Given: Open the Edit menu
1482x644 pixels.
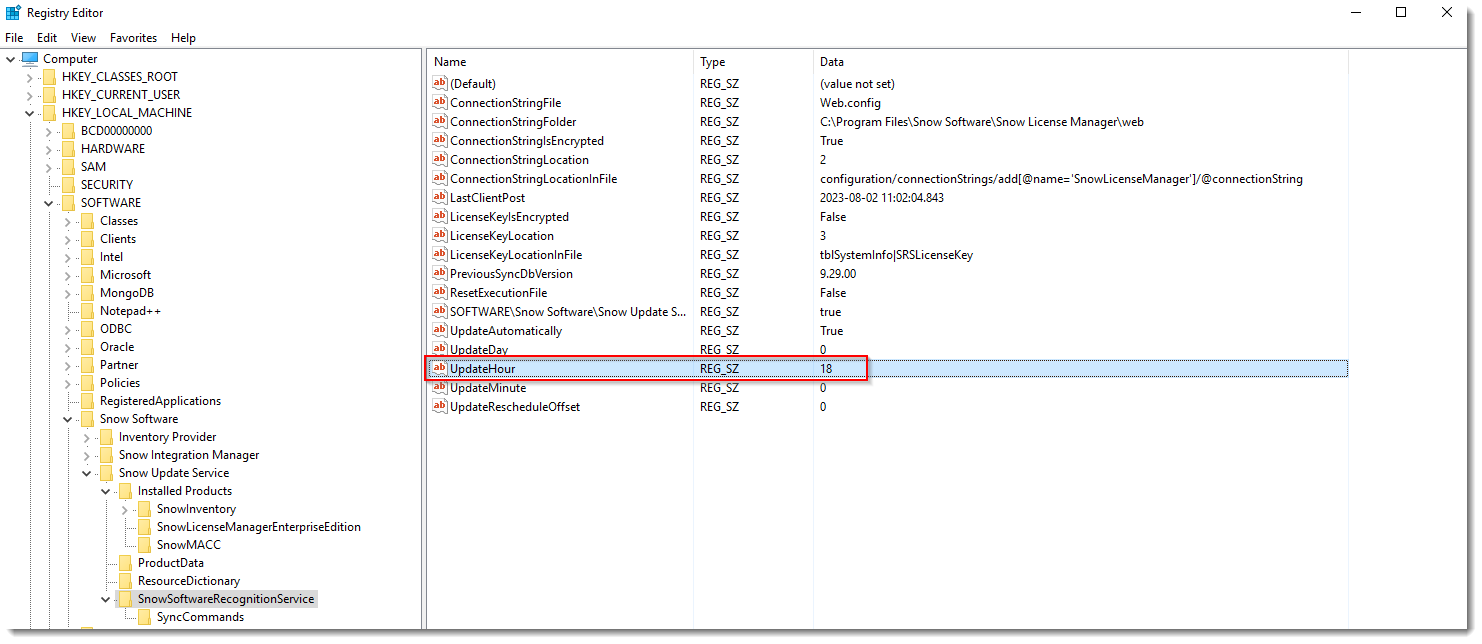Looking at the screenshot, I should [x=47, y=38].
